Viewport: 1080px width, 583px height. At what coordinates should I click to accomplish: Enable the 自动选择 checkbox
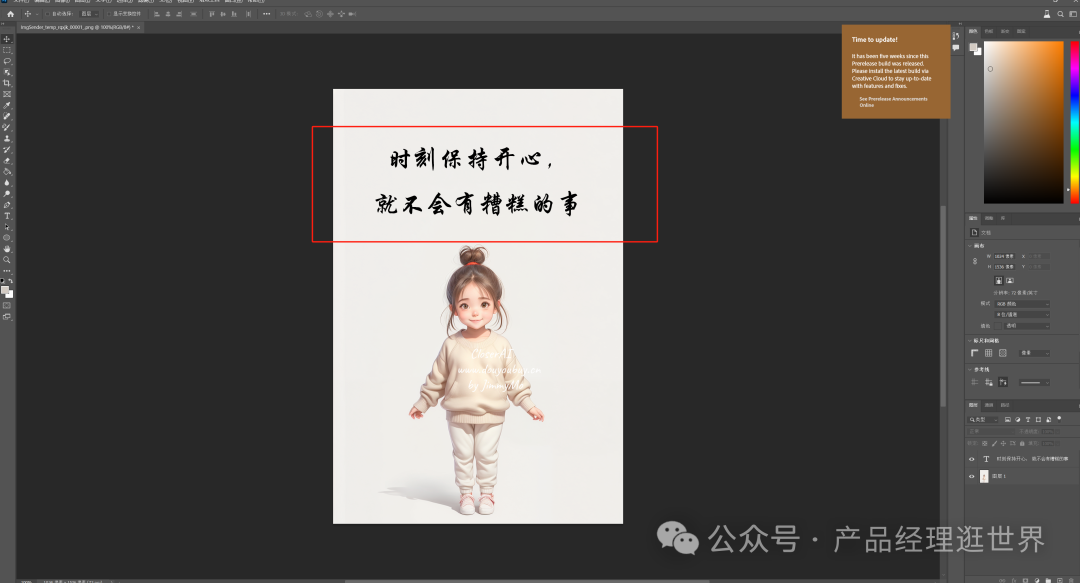(47, 14)
